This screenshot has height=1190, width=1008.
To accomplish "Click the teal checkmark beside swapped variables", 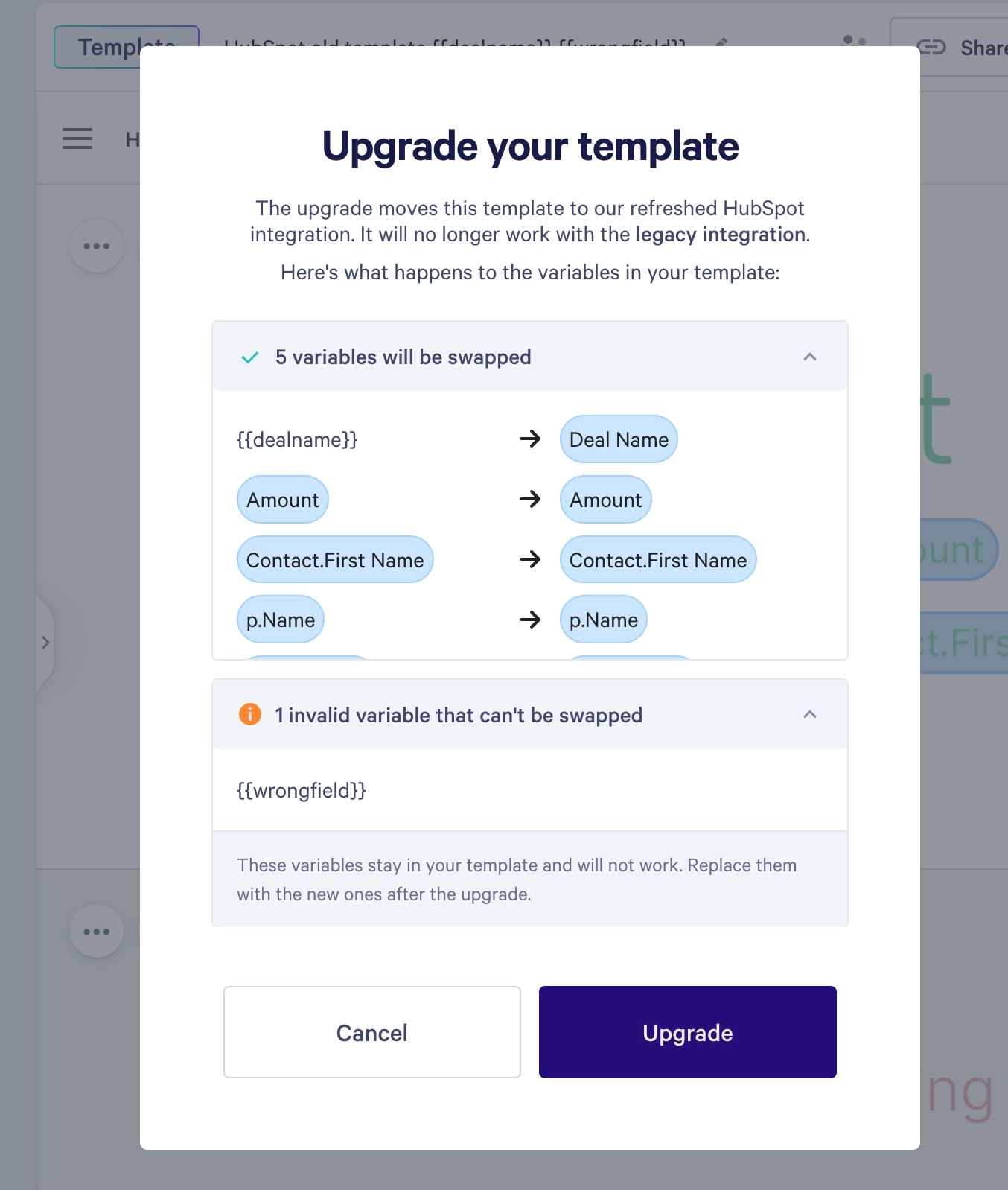I will 250,357.
